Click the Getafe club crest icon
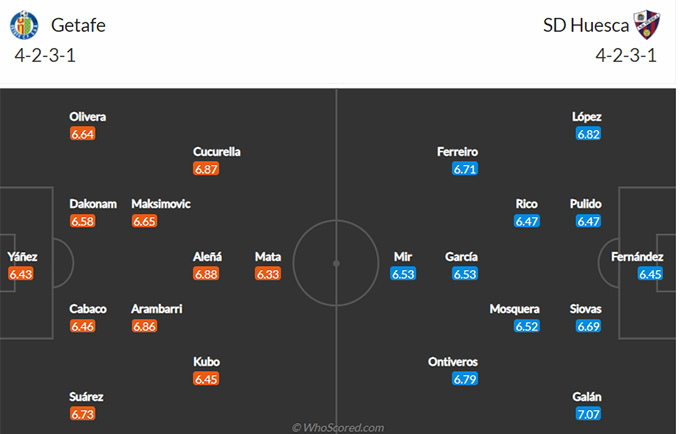 click(x=24, y=25)
